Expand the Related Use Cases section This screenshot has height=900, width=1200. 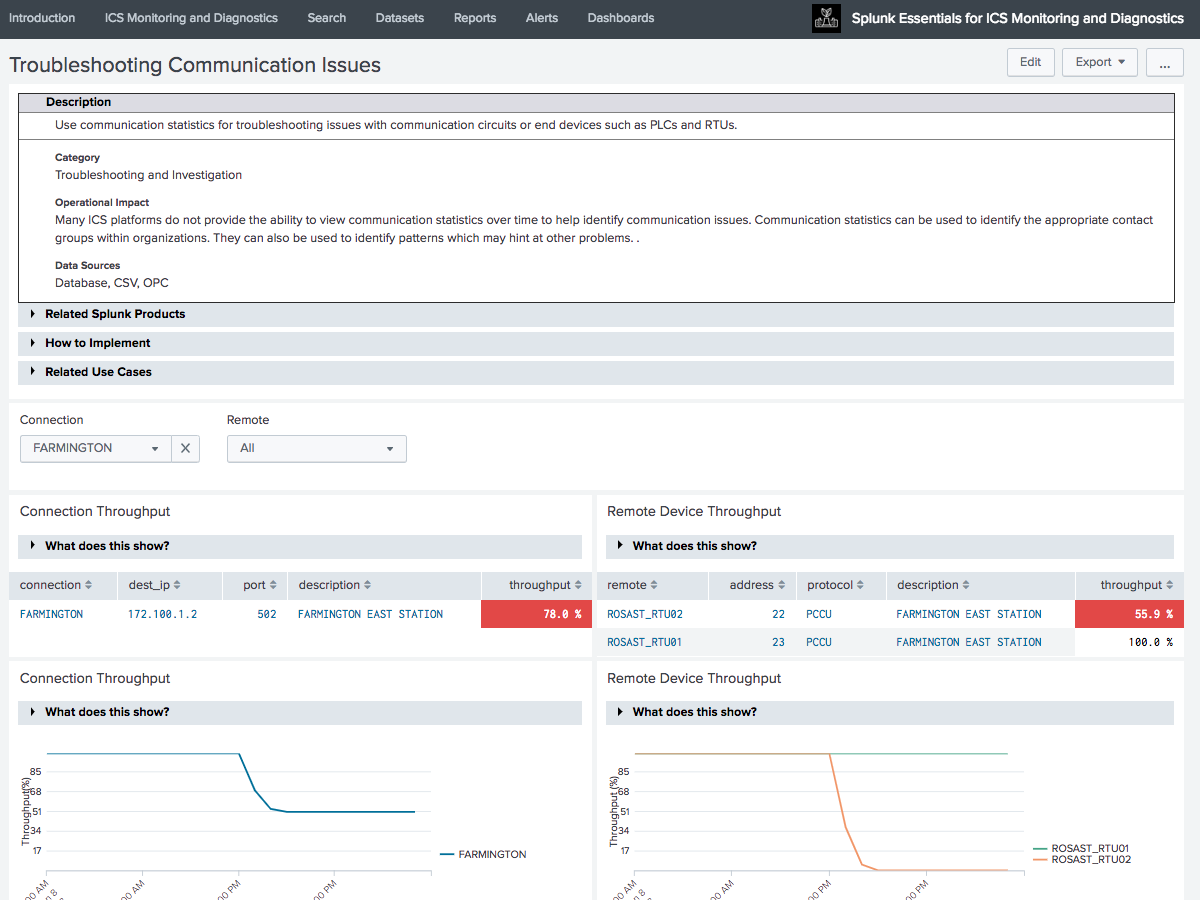click(98, 372)
